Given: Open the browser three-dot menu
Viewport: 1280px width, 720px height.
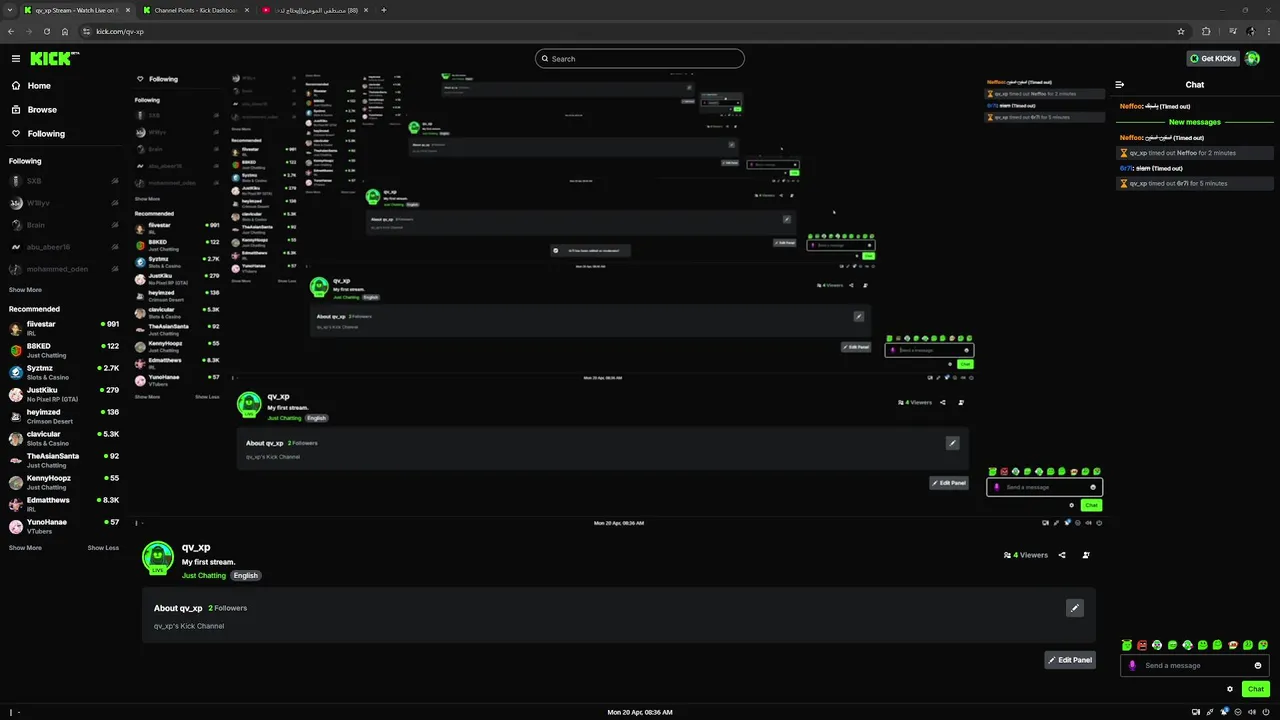Looking at the screenshot, I should point(1268,31).
